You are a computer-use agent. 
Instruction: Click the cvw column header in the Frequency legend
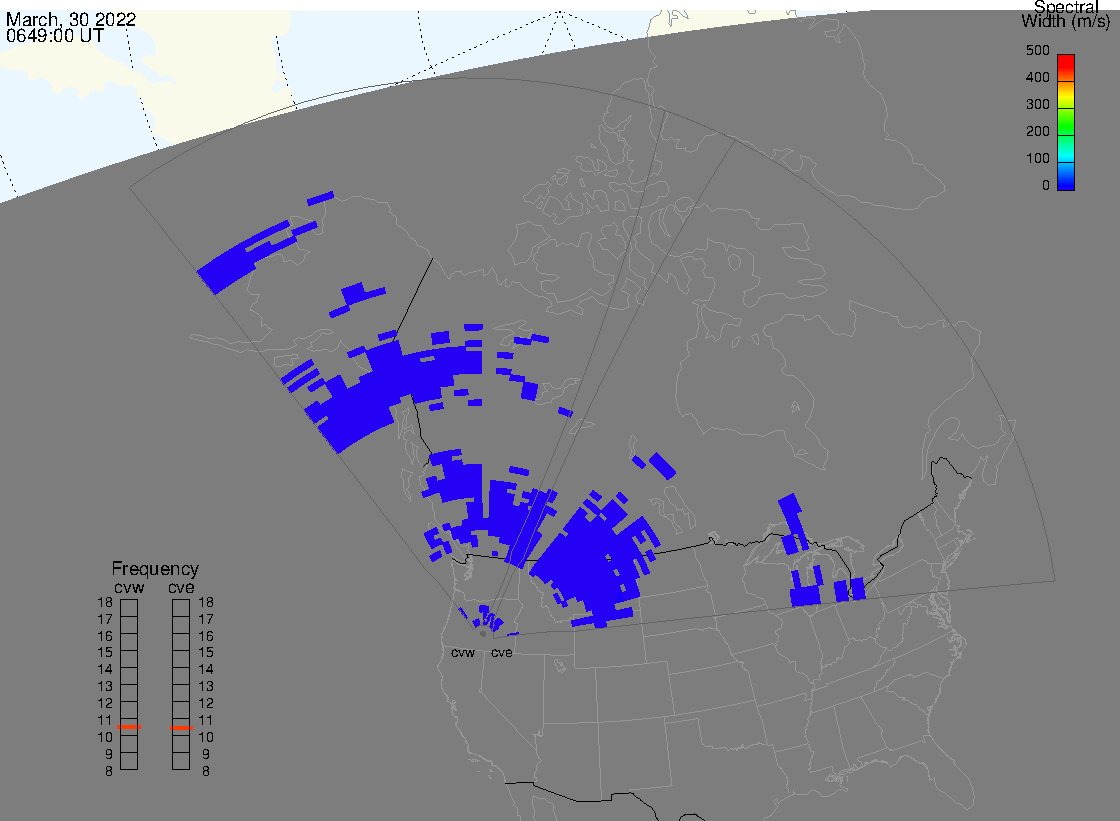click(x=129, y=587)
